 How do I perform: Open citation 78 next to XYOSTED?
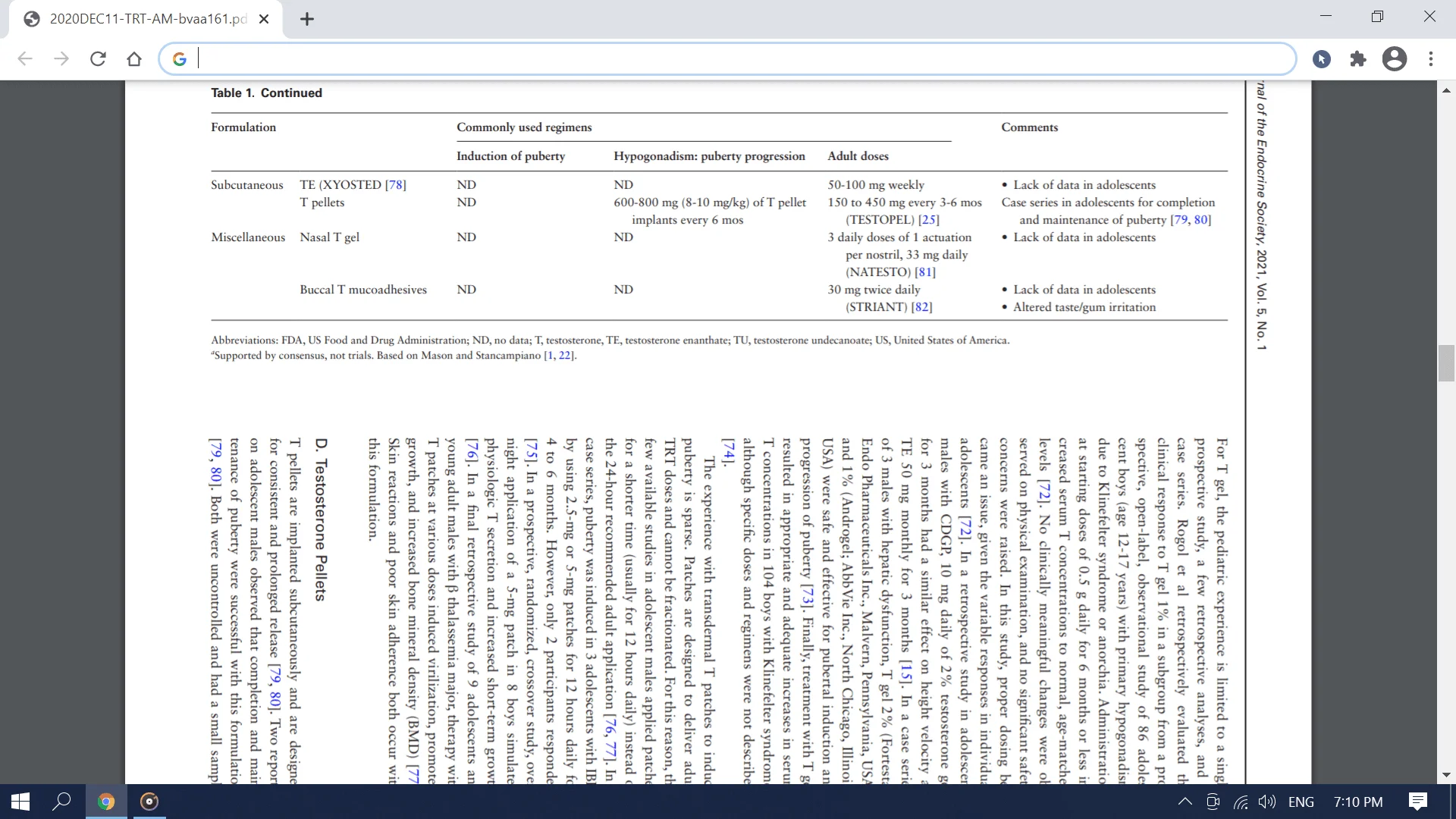click(396, 185)
